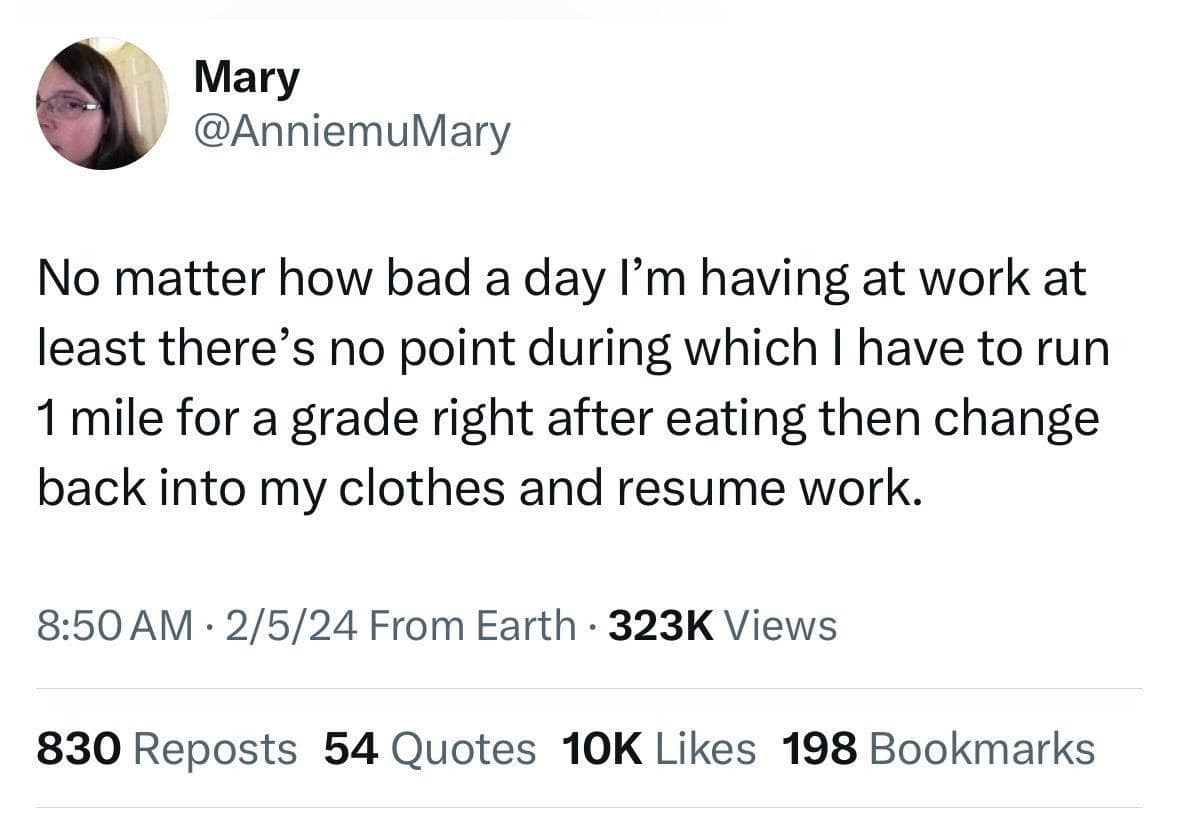Open Mary's round profile picture
Viewport: 1179px width, 814px height.
coord(102,104)
